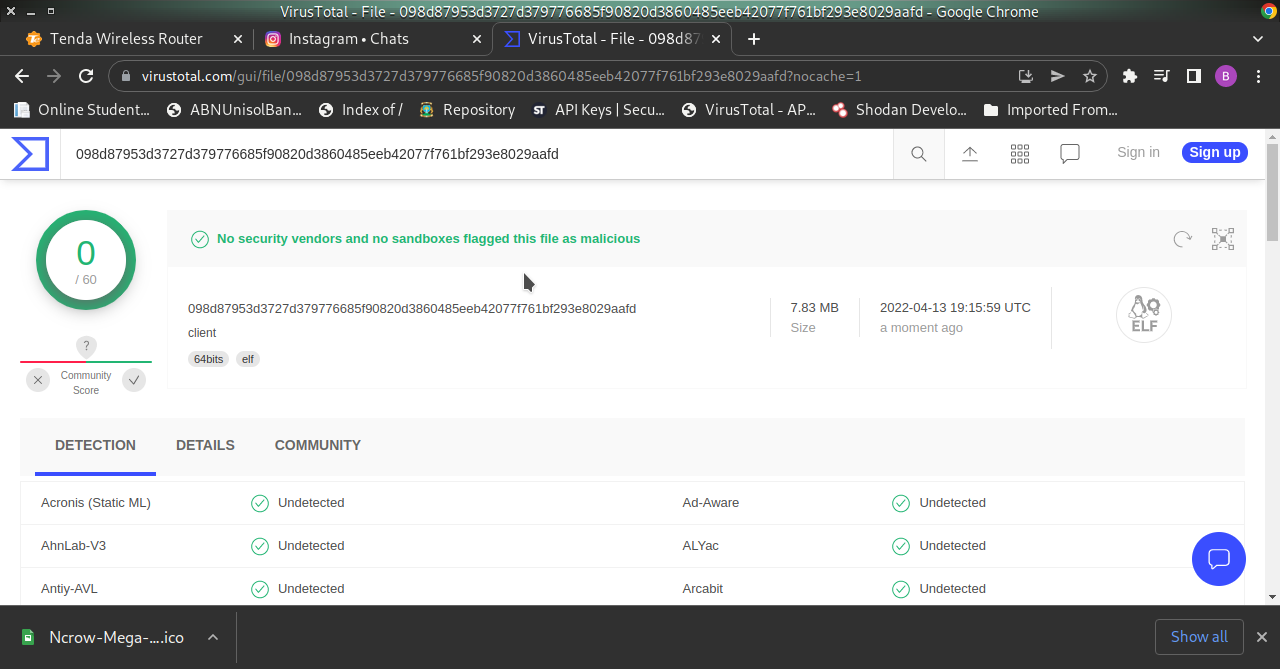Click the Sign up button

tap(1215, 153)
